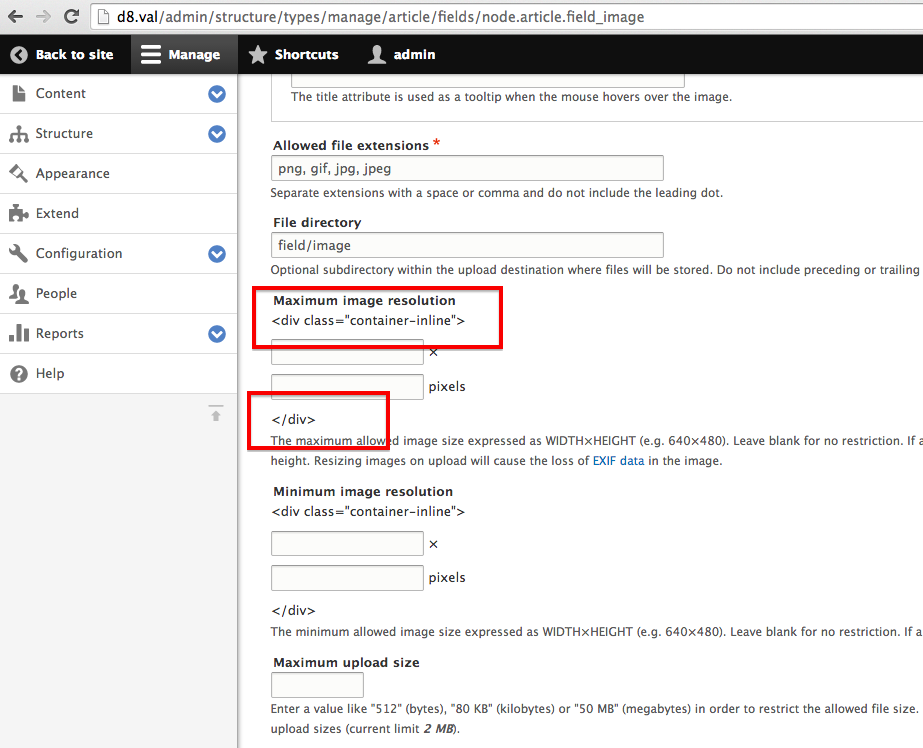Click the Structure hierarchy icon
This screenshot has width=923, height=748.
click(19, 134)
